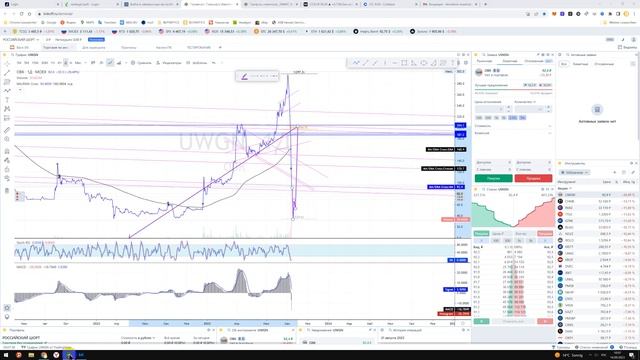Click the purple pencil color icon on chart

244,76
